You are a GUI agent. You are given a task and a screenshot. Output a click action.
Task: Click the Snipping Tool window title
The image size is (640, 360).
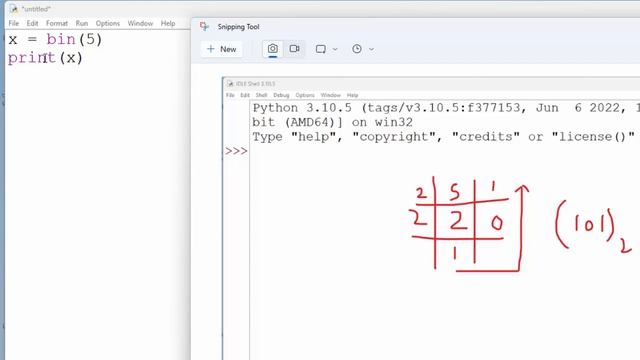(x=238, y=27)
